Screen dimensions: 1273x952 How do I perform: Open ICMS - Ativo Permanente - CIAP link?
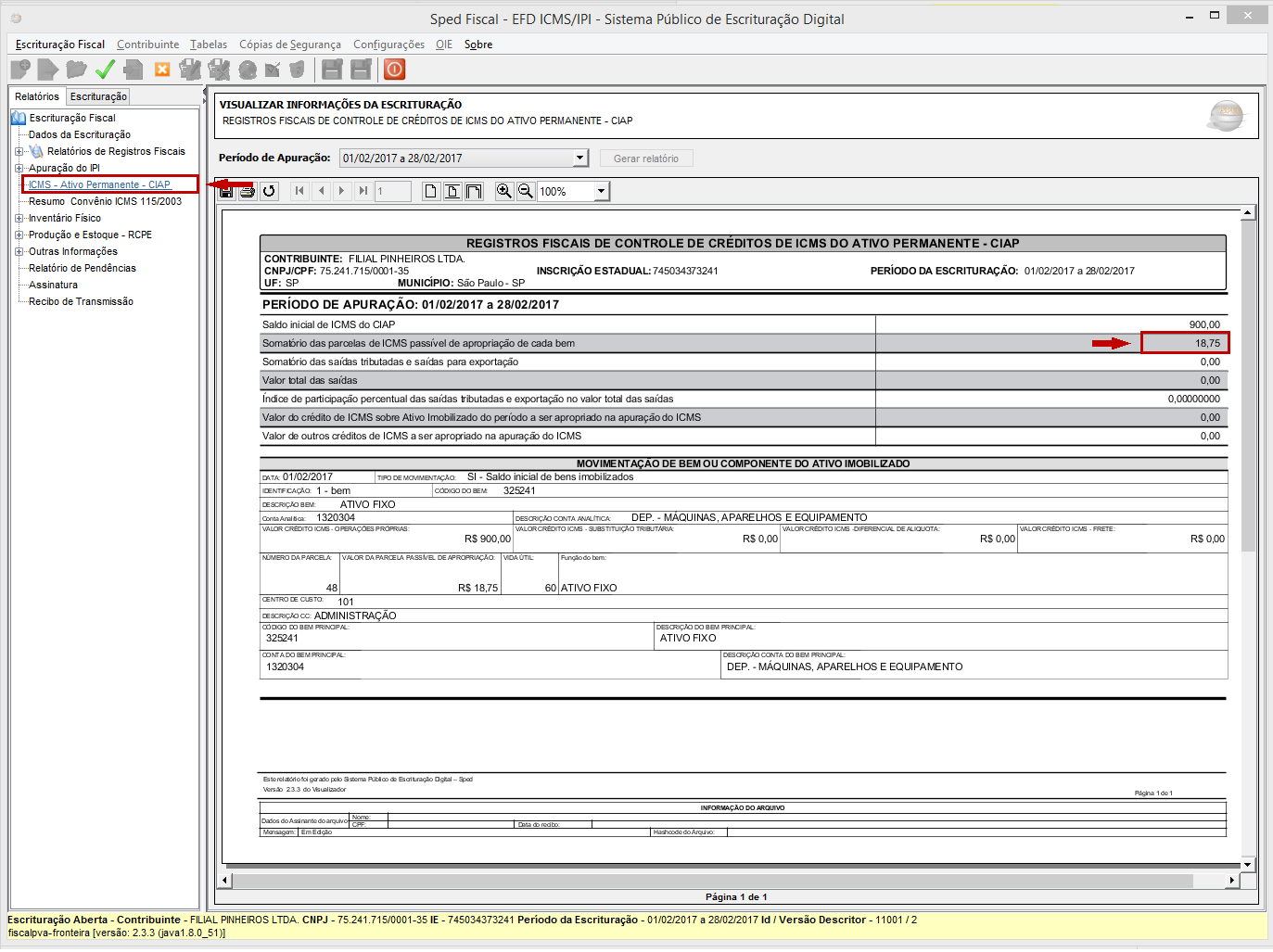(x=99, y=184)
